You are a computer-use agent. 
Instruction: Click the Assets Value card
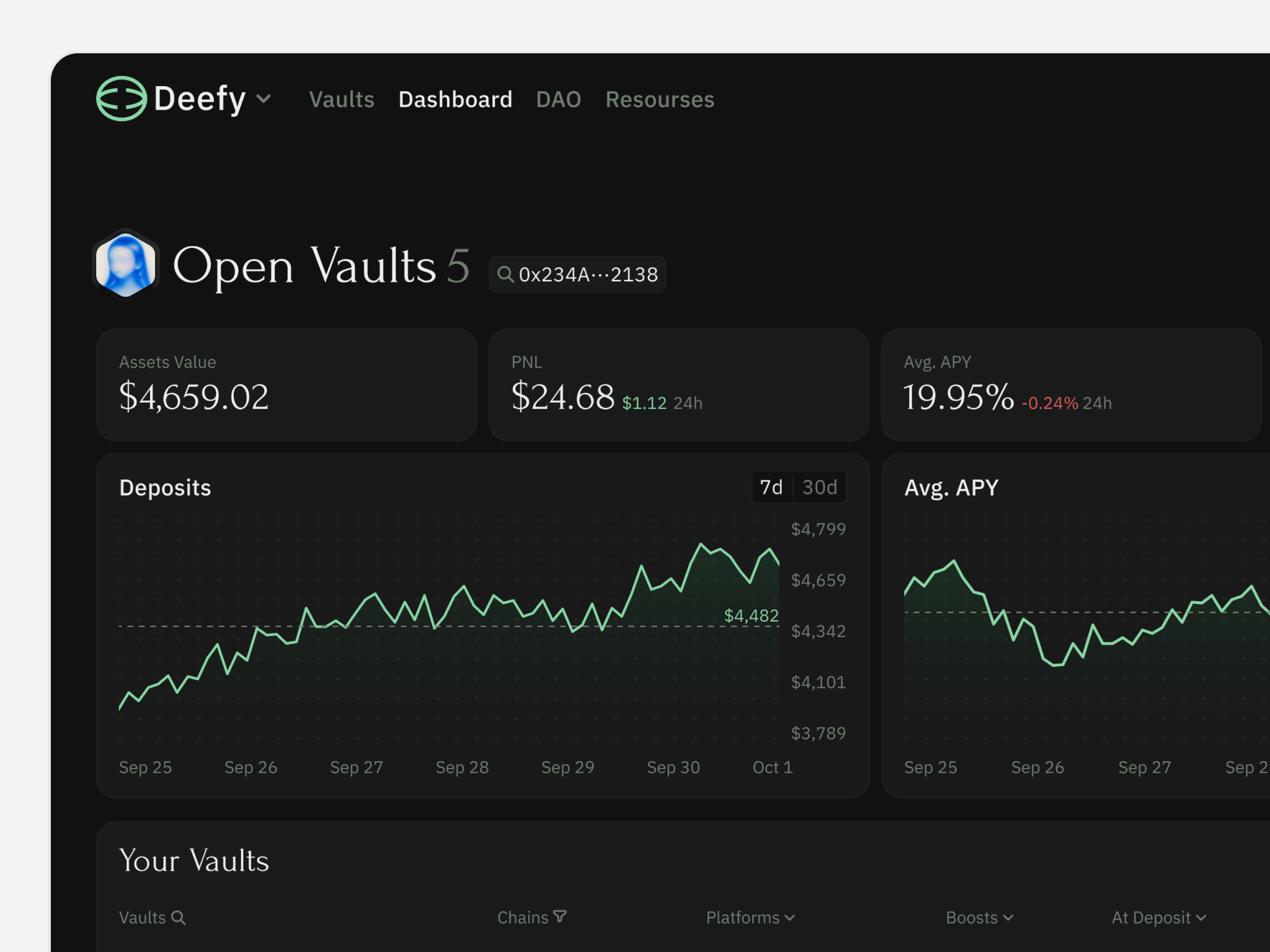(x=286, y=384)
